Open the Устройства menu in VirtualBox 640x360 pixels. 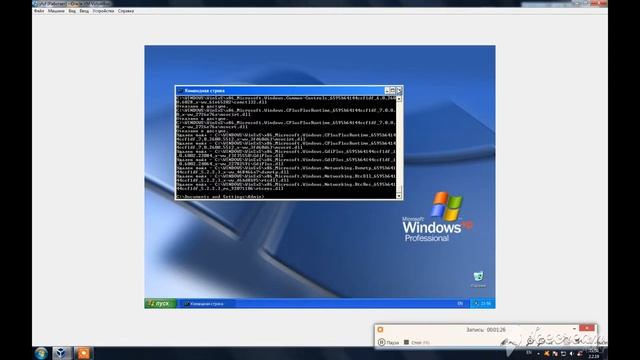[103, 11]
